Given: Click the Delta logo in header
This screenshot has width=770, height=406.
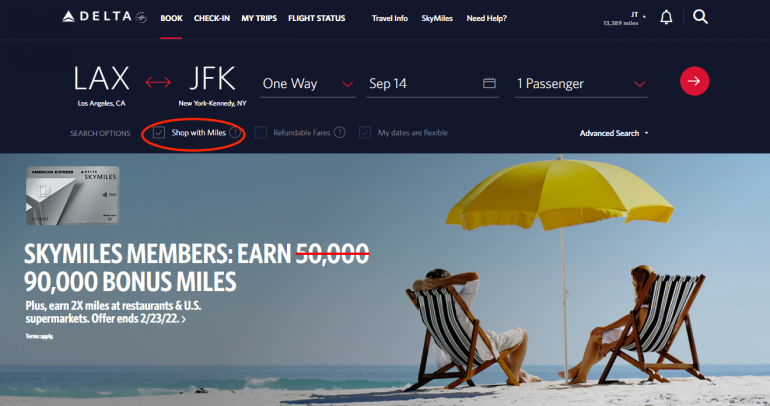Looking at the screenshot, I should 105,17.
